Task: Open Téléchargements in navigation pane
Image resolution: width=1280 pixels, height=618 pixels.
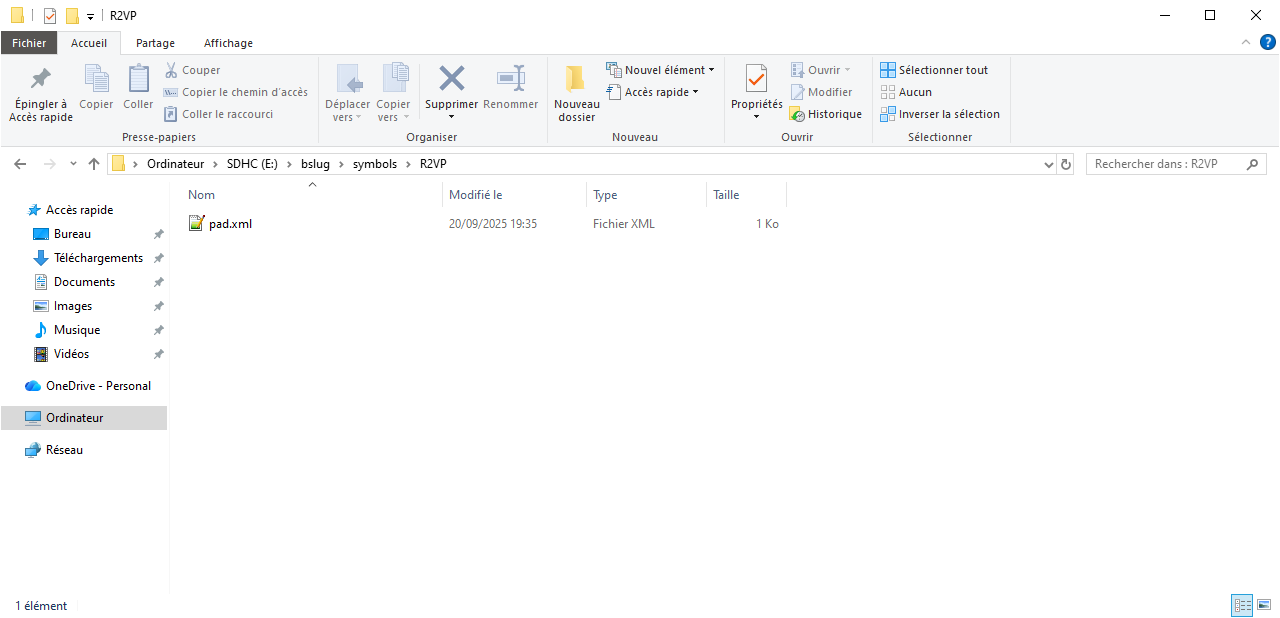Action: [98, 258]
